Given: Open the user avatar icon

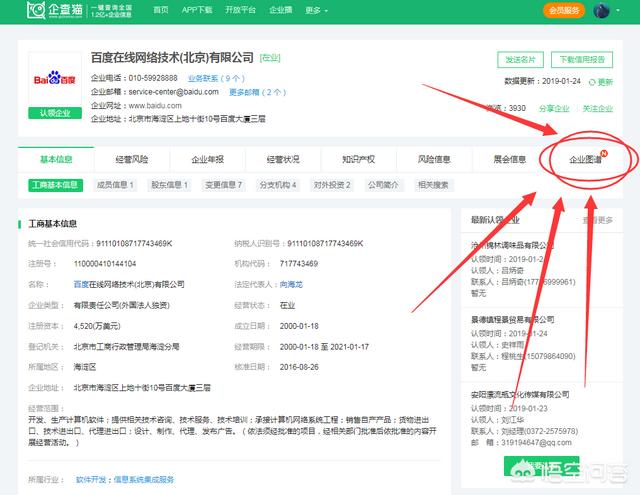Looking at the screenshot, I should (602, 11).
